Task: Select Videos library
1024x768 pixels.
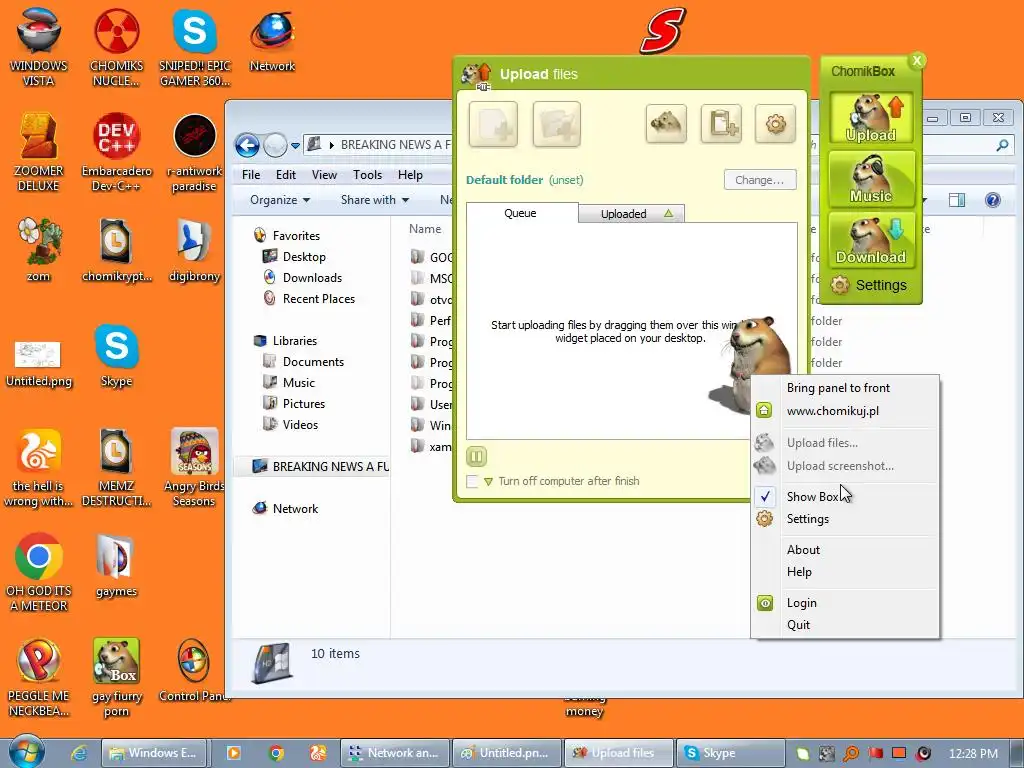Action: coord(300,424)
